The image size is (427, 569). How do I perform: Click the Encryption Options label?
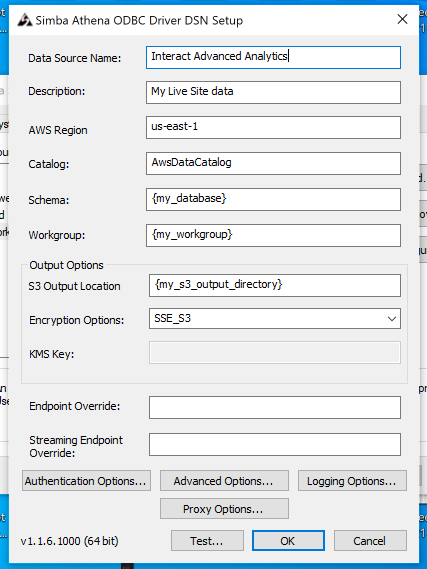(77, 320)
